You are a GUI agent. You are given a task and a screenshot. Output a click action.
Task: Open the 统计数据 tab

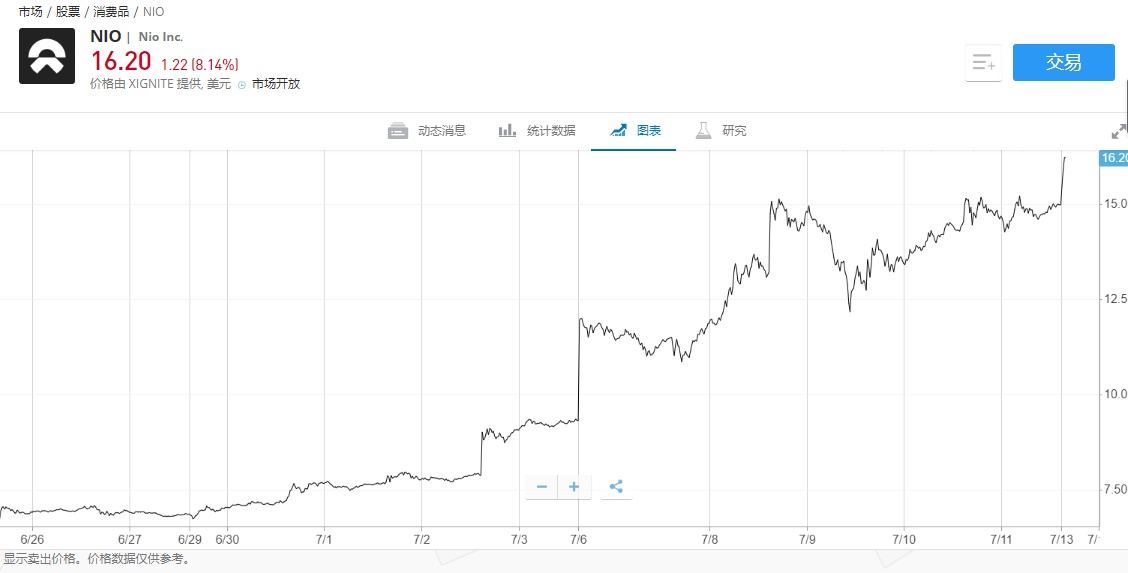[x=551, y=131]
